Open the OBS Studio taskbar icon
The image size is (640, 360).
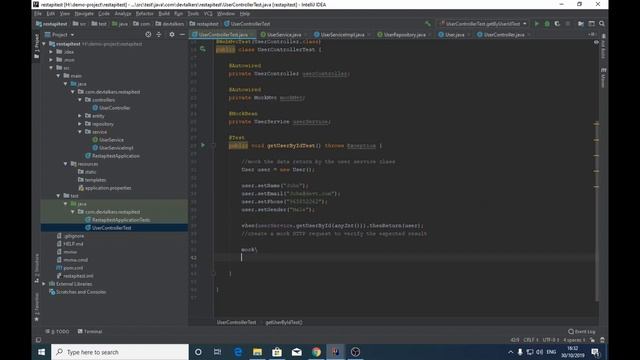point(356,352)
